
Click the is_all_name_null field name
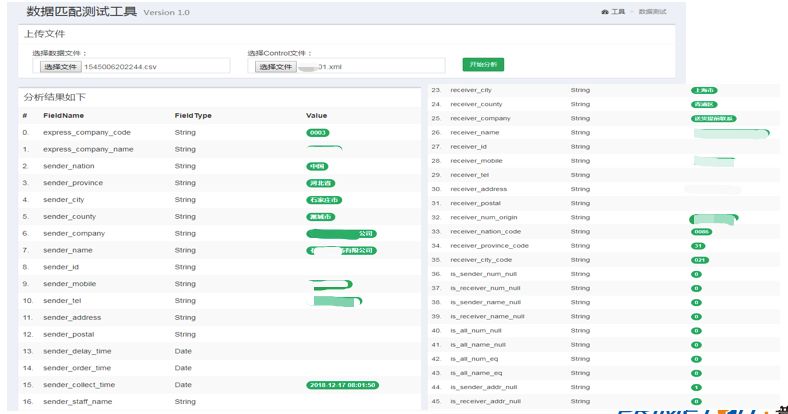pyautogui.click(x=478, y=345)
